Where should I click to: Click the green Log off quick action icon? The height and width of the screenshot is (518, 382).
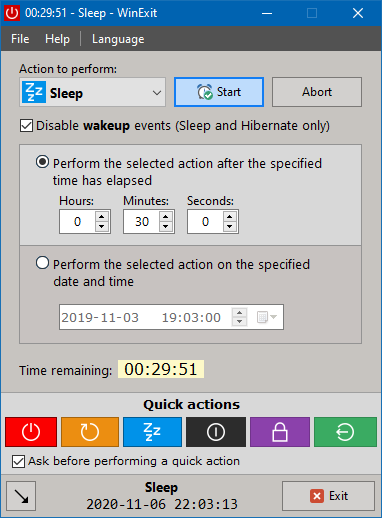point(345,432)
